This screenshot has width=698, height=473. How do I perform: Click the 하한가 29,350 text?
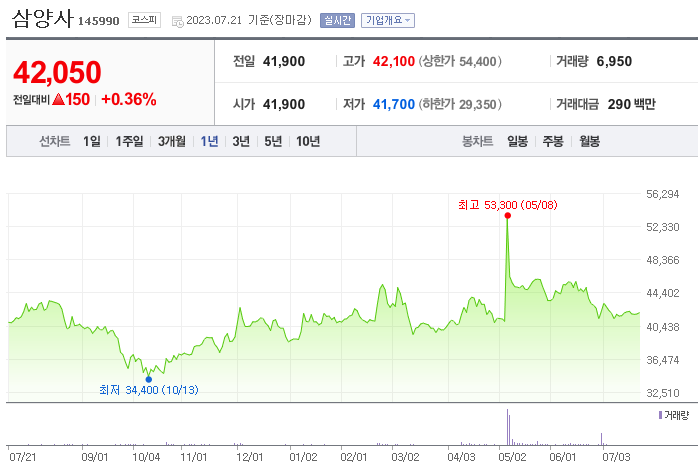point(460,105)
